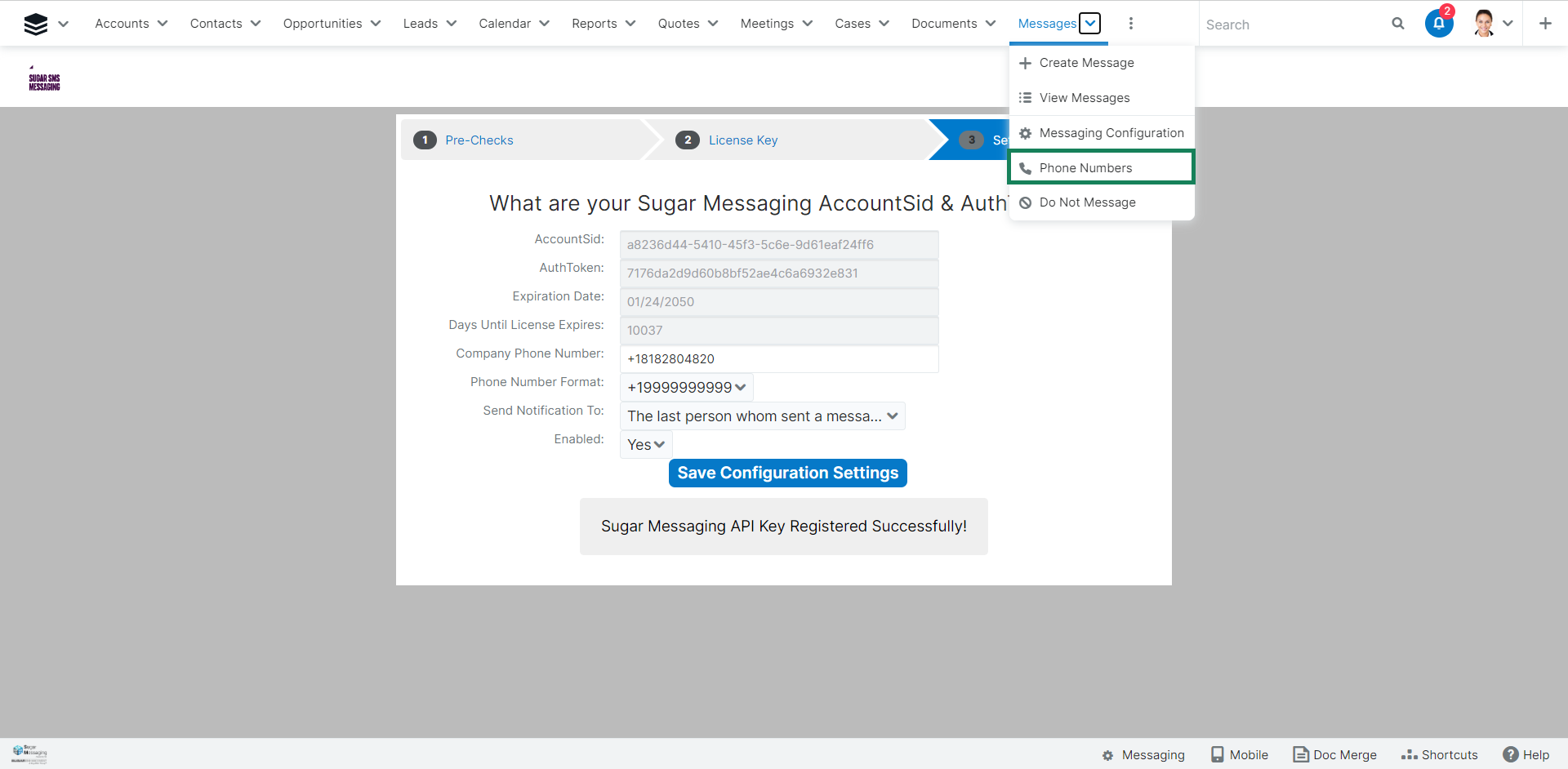
Task: Open Help from the footer
Action: point(1526,754)
